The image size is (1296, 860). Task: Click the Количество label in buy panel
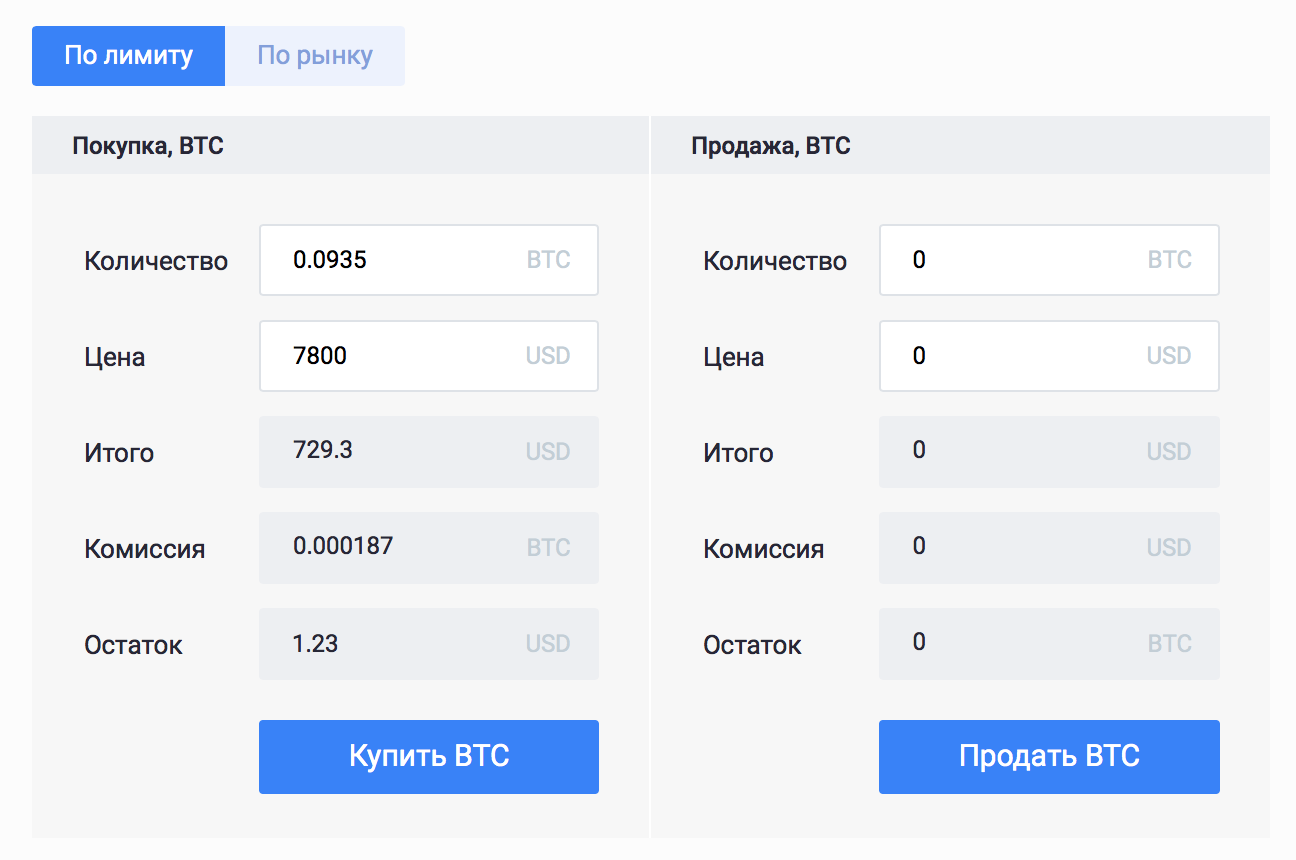tap(156, 261)
